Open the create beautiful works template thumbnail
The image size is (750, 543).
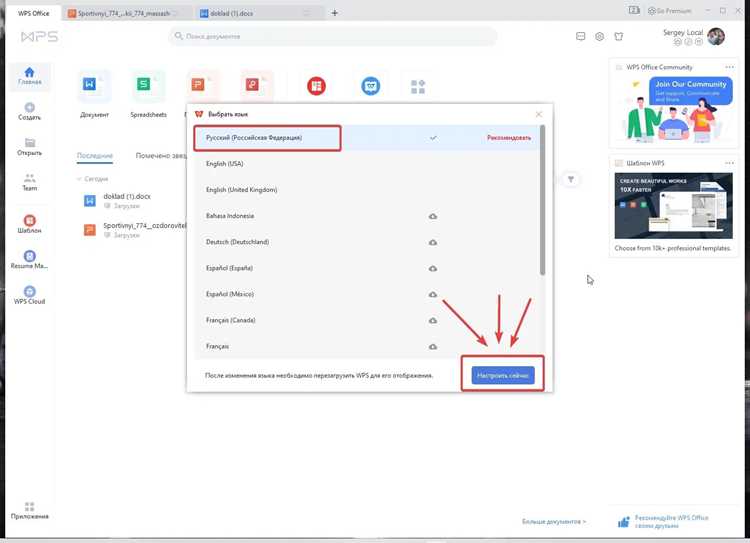[673, 206]
